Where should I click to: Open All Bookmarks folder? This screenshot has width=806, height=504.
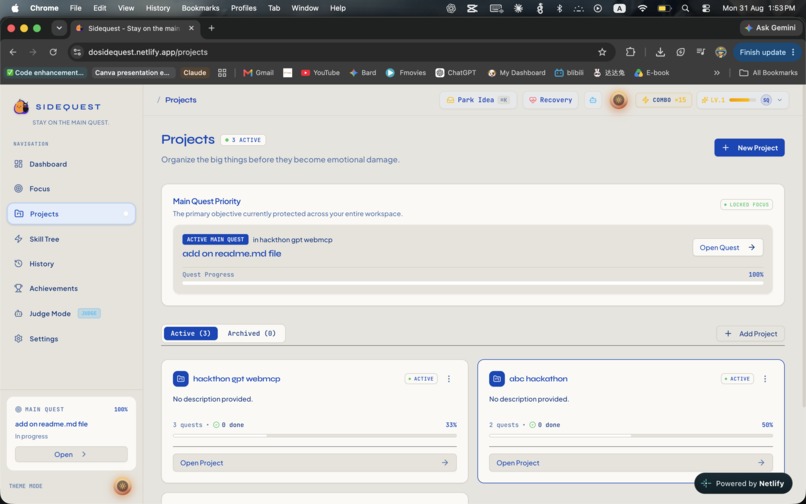coord(768,73)
